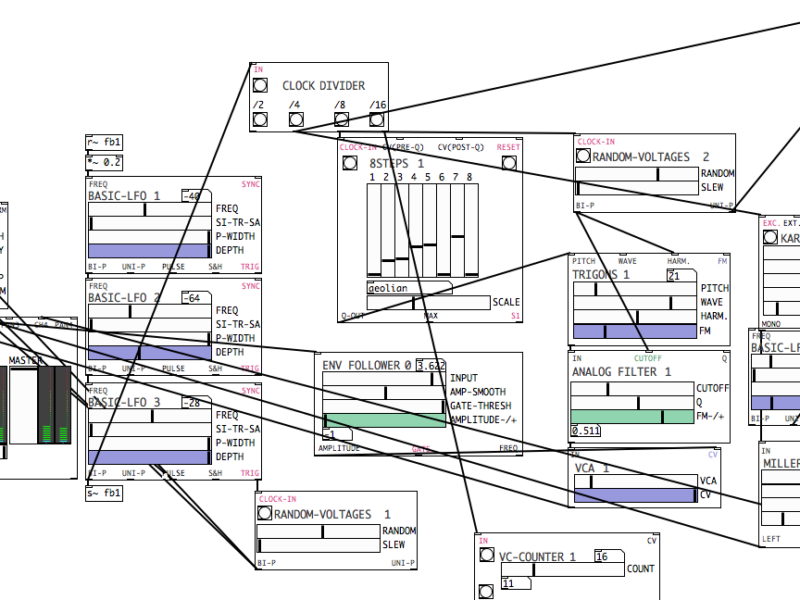Screen dimensions: 800x600
Task: Click the RANDOM-VOLTAGES 1 clock-in bang
Action: pyautogui.click(x=264, y=514)
